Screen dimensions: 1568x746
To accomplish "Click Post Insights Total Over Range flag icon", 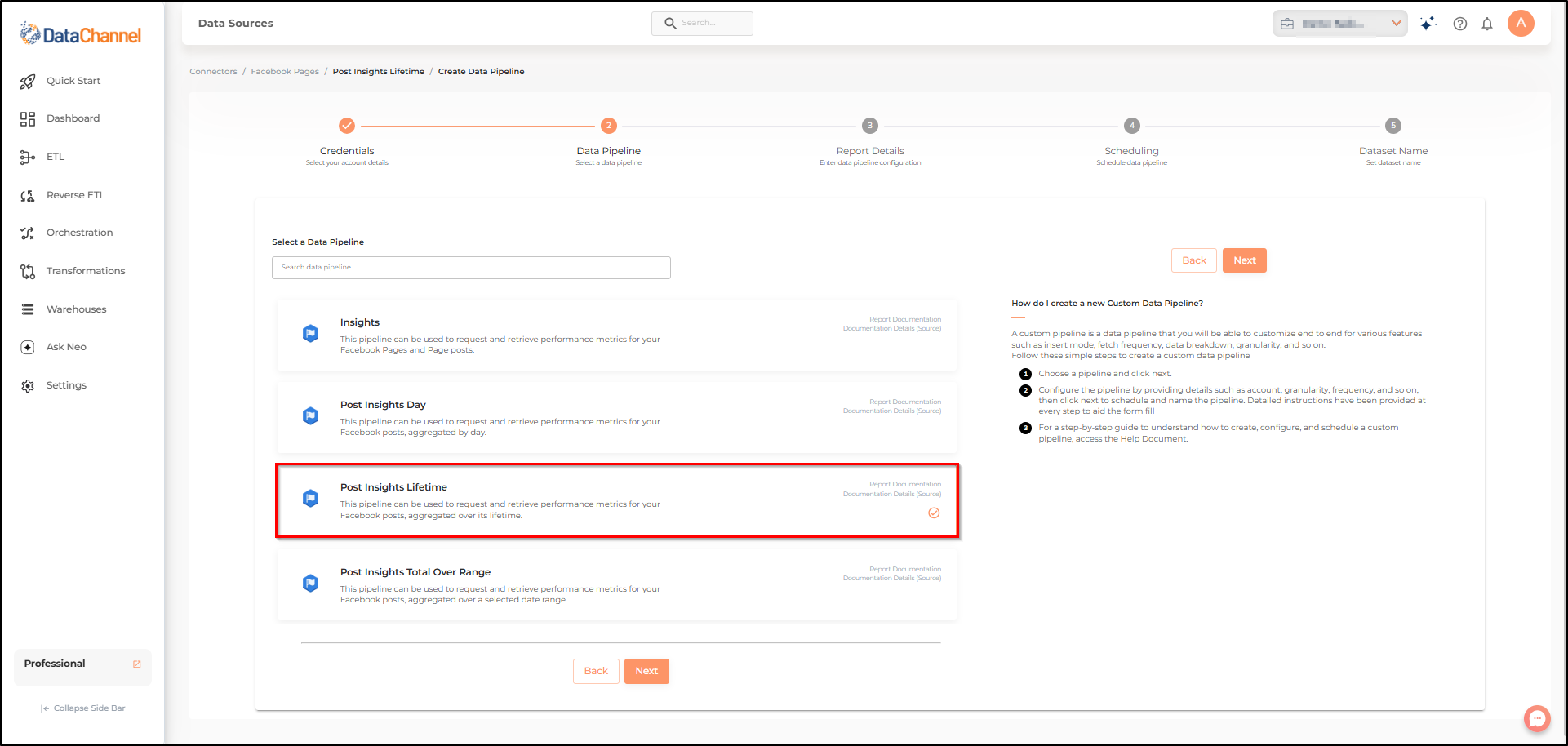I will coord(310,583).
